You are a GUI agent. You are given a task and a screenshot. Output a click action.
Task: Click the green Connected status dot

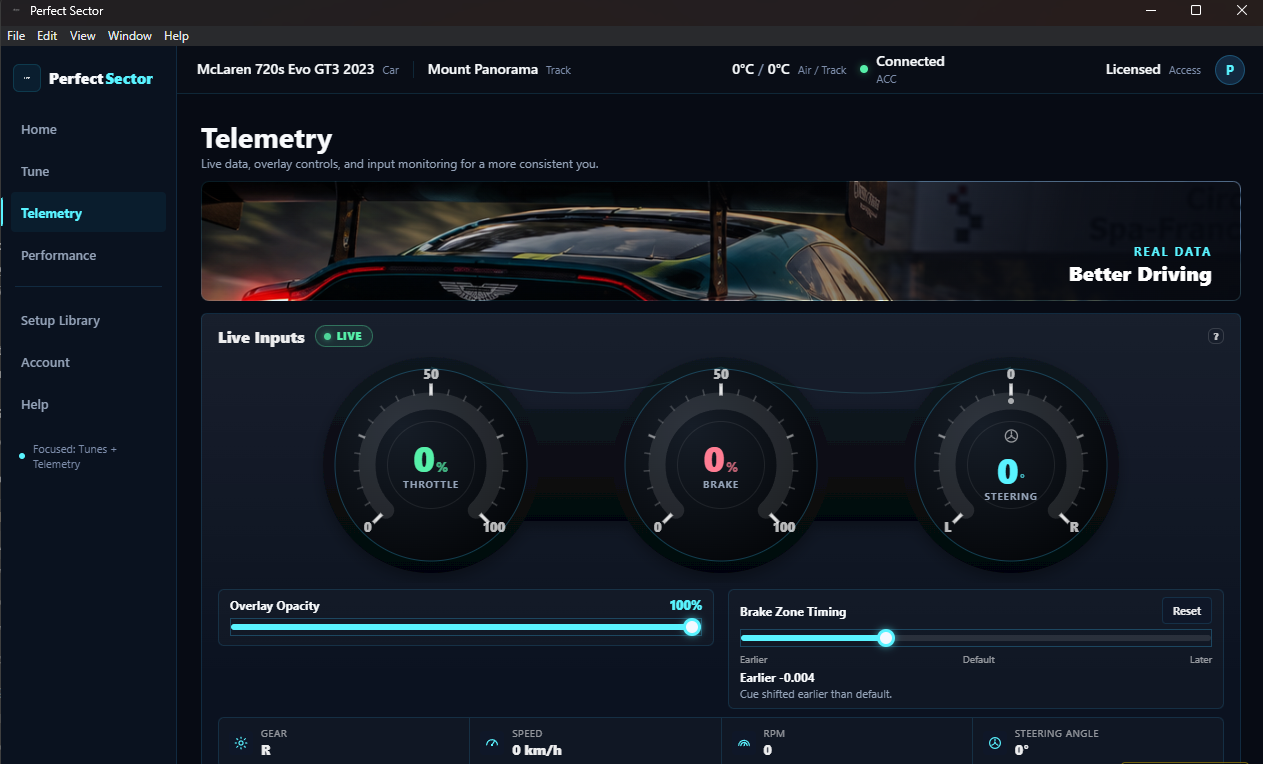(x=863, y=70)
